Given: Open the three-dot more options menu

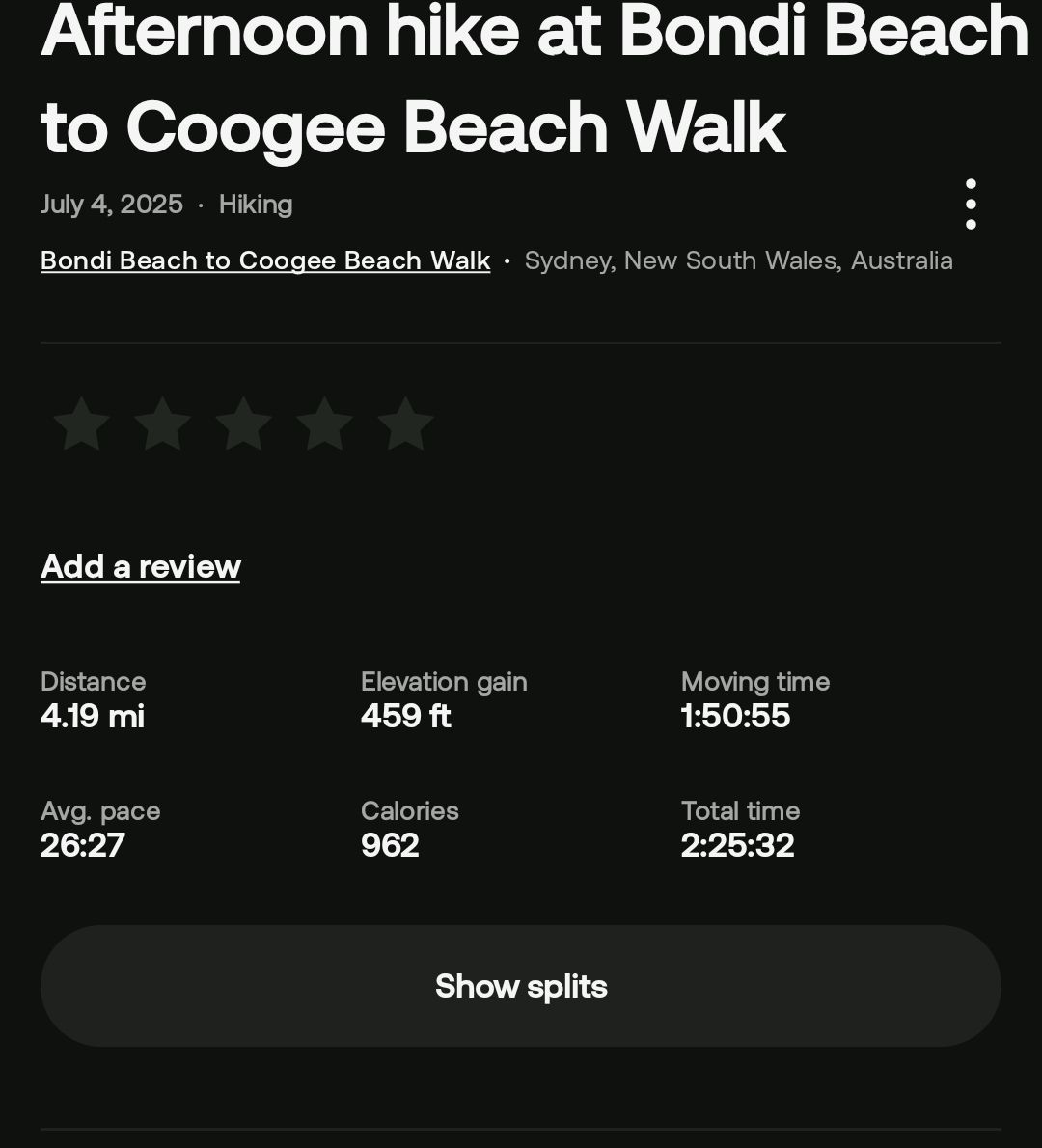Looking at the screenshot, I should (971, 205).
